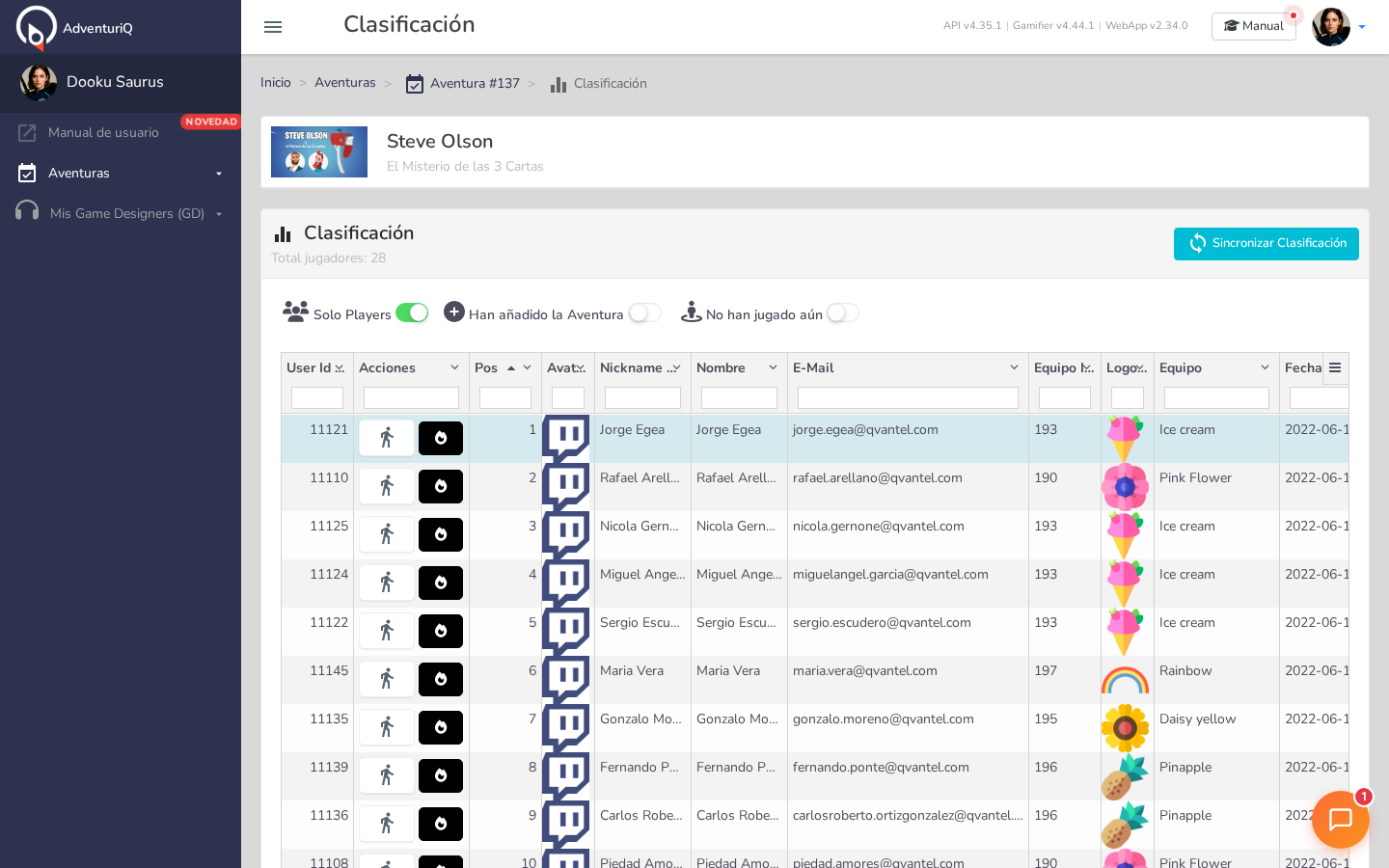Open user profile dropdown arrow
The image size is (1389, 868).
[1362, 27]
